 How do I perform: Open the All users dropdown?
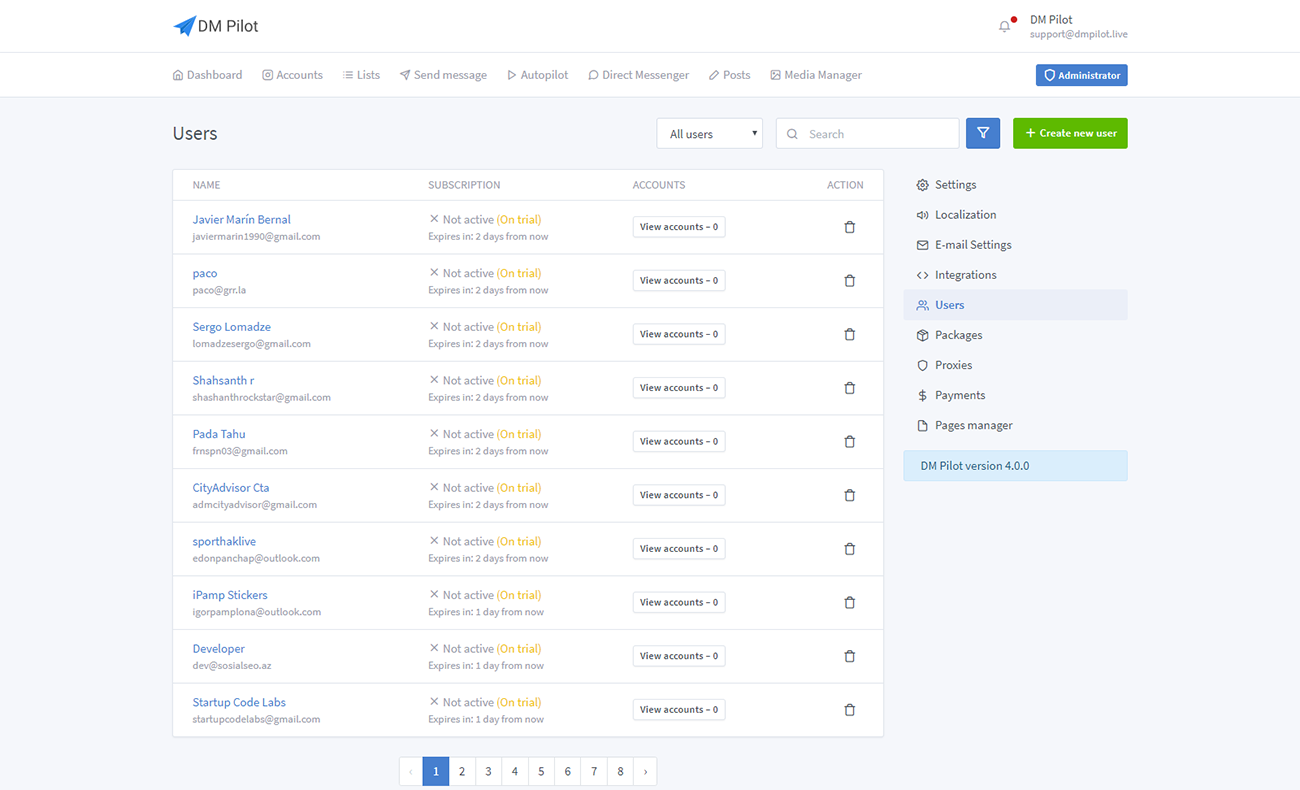click(710, 133)
